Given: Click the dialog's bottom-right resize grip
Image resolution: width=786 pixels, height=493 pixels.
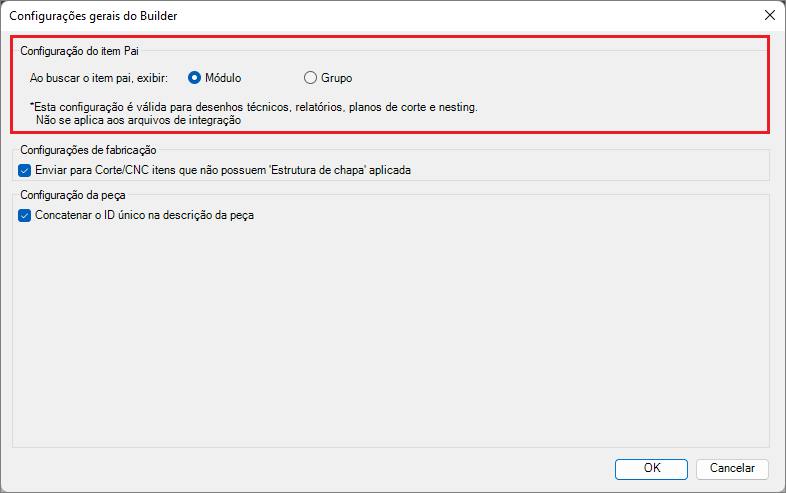Looking at the screenshot, I should 780,487.
